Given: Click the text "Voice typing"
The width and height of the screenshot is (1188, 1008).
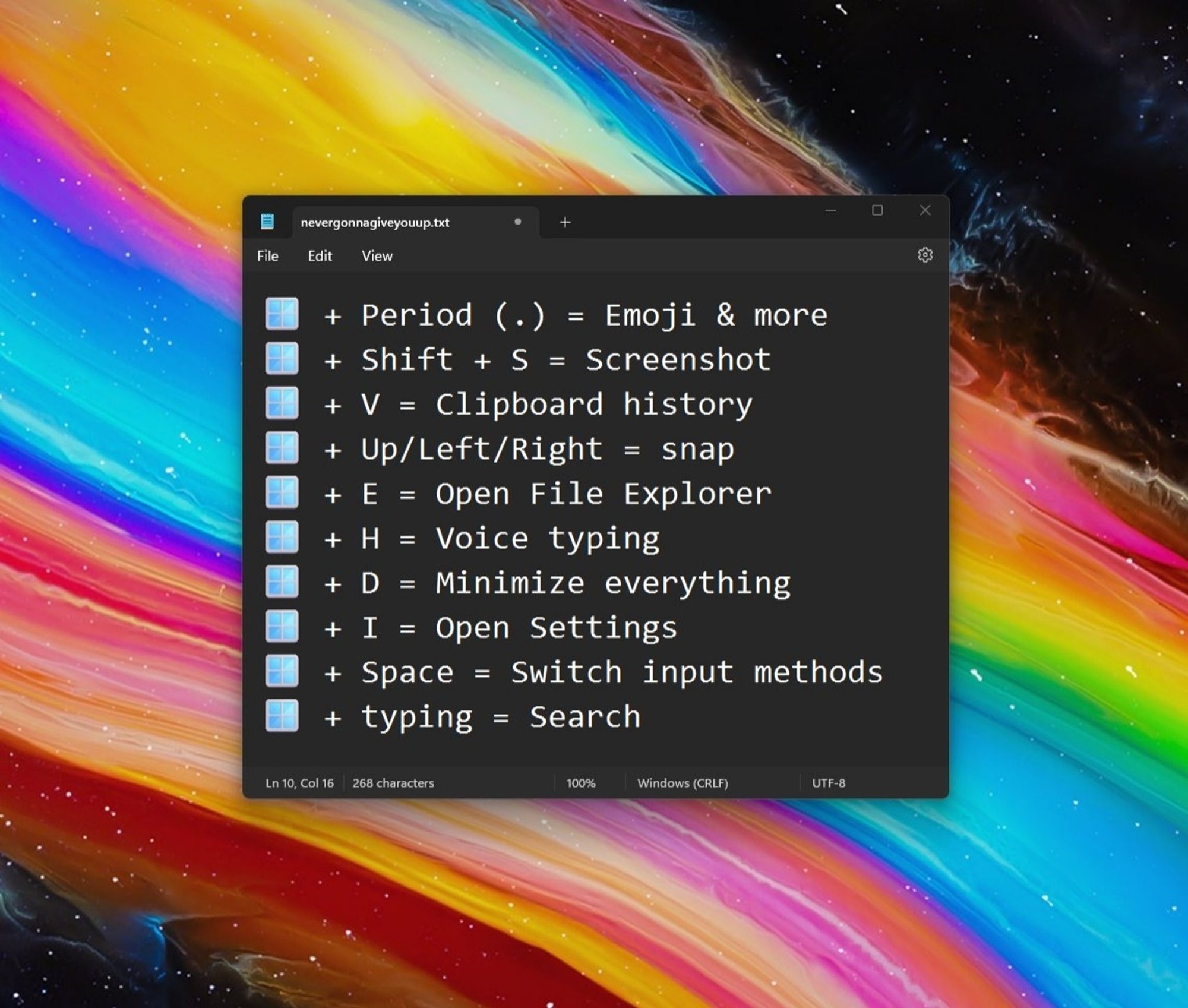Looking at the screenshot, I should 548,539.
